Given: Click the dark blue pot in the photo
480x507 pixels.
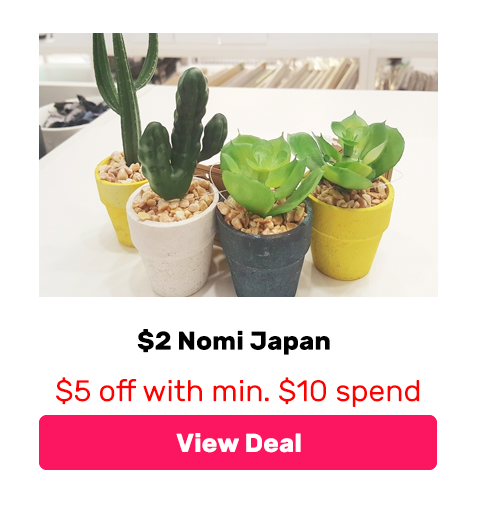Looking at the screenshot, I should point(263,257).
